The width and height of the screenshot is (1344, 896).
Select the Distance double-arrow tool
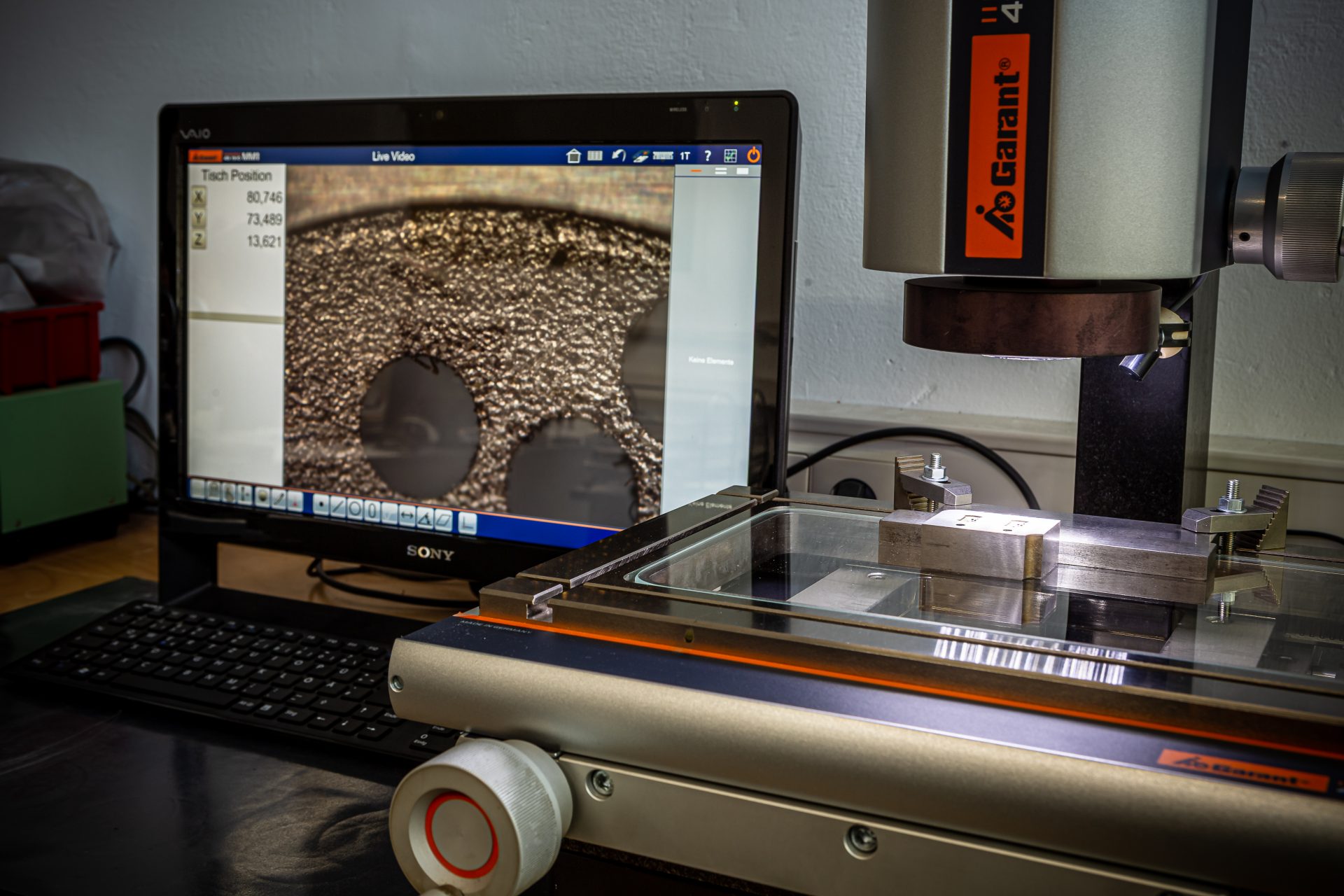tap(407, 515)
